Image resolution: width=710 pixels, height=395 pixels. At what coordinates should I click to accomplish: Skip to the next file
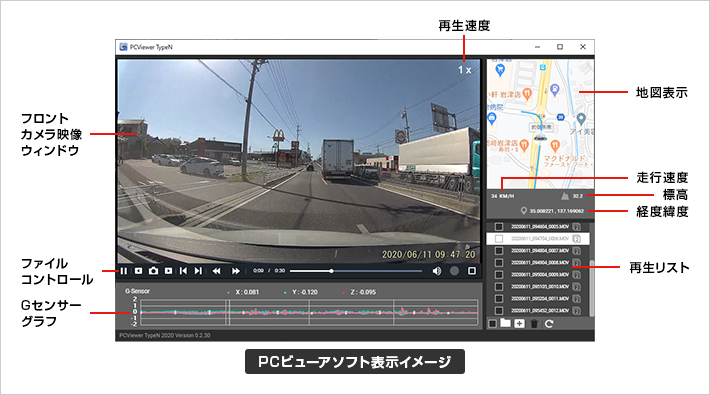(198, 271)
